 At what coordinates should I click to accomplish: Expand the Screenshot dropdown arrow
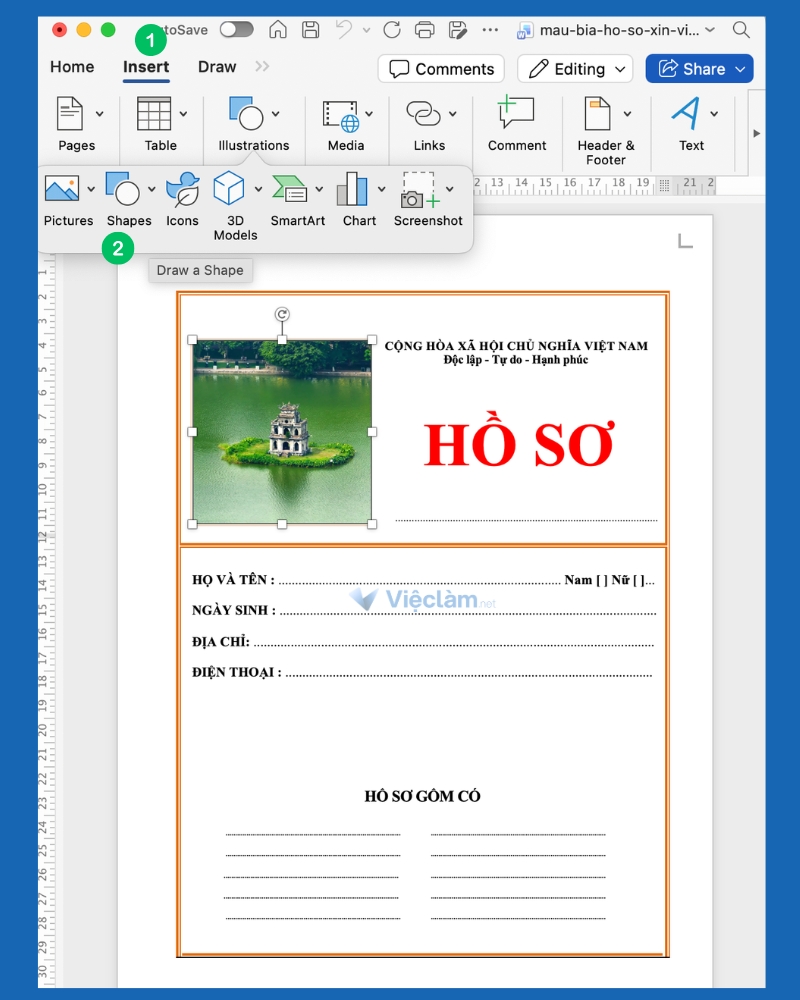point(449,188)
